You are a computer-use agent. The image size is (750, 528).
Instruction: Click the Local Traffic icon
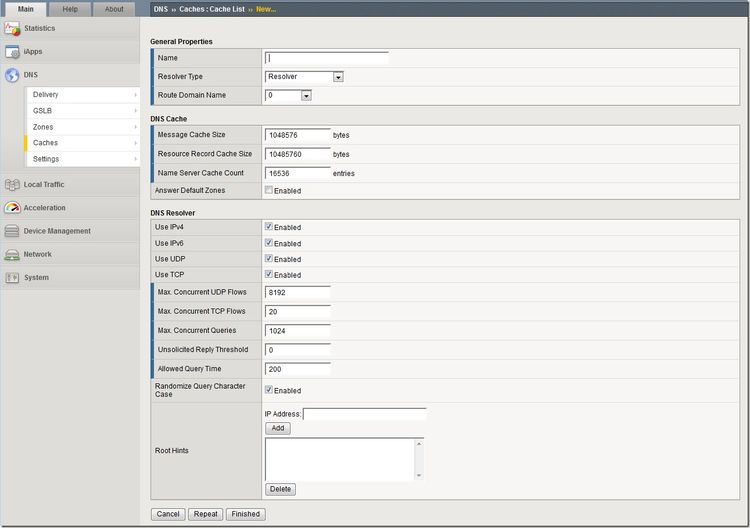click(x=12, y=184)
